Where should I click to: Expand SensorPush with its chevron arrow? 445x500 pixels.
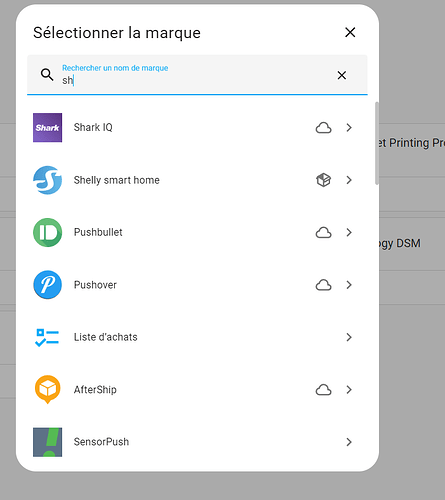coord(349,442)
